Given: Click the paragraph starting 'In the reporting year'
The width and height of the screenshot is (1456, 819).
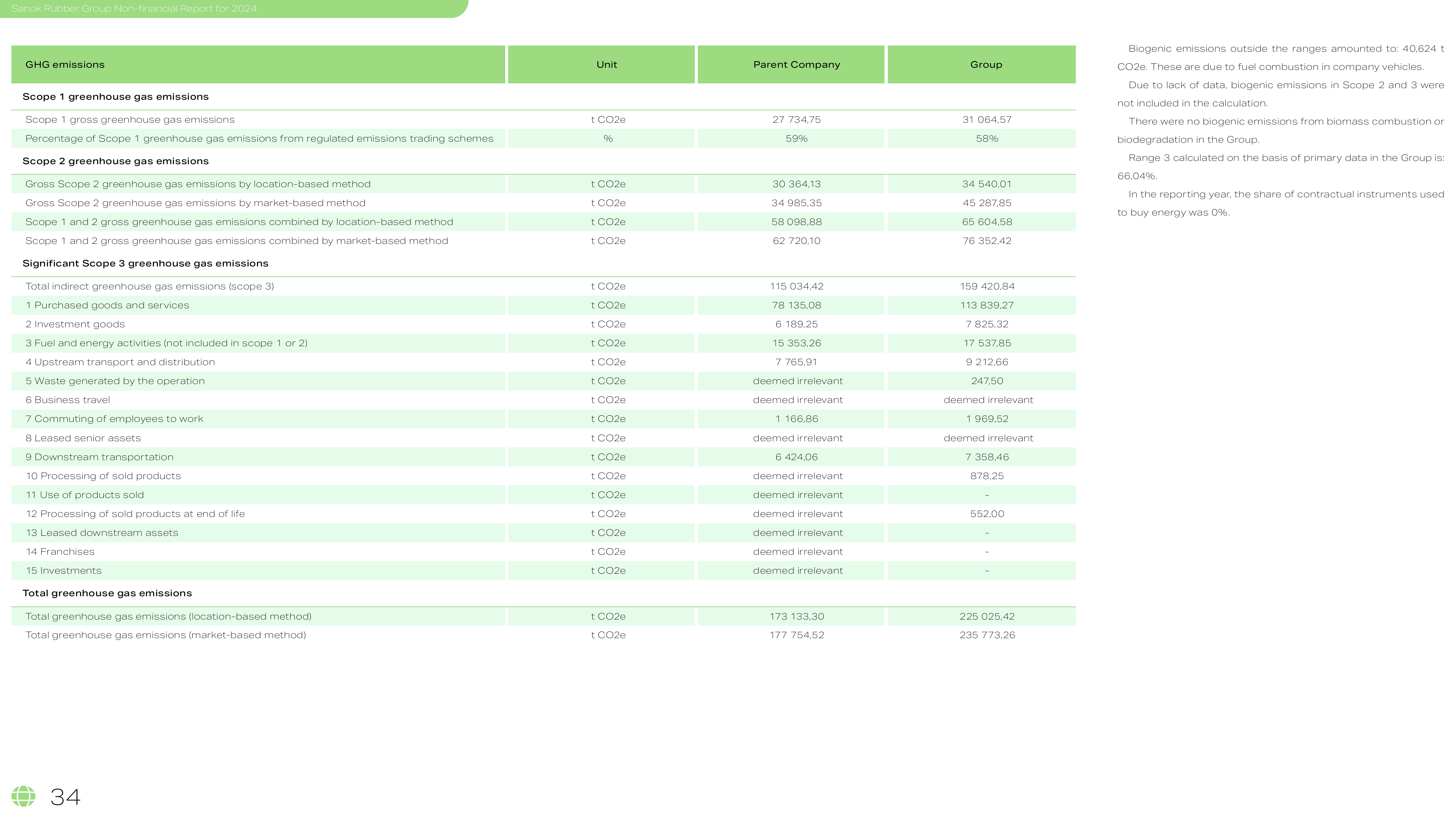Looking at the screenshot, I should point(1281,203).
